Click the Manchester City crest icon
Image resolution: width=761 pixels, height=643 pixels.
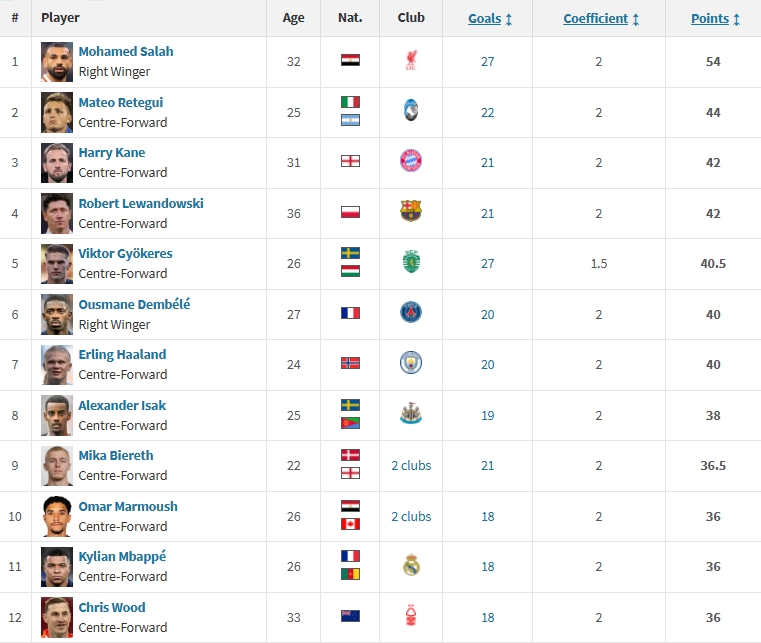pyautogui.click(x=411, y=363)
